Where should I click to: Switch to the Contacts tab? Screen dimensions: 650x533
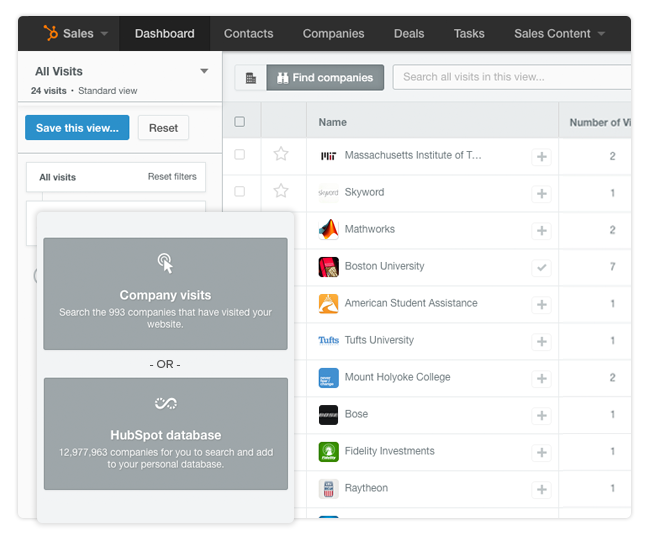click(x=248, y=33)
